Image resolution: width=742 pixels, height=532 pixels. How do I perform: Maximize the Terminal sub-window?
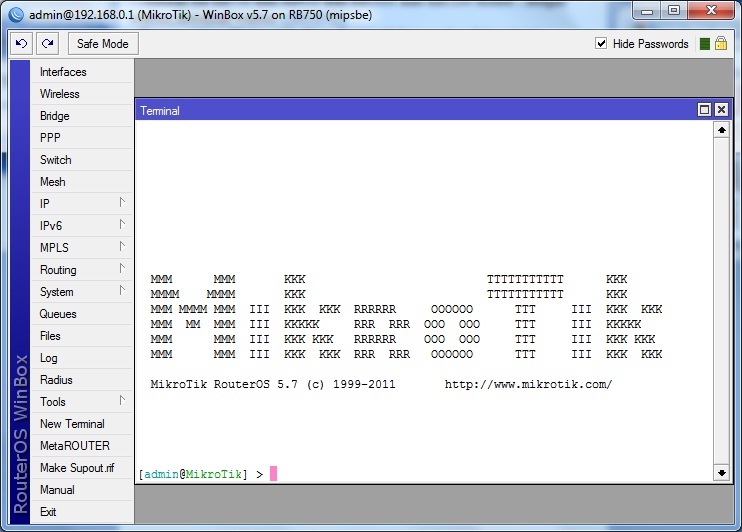[x=704, y=110]
